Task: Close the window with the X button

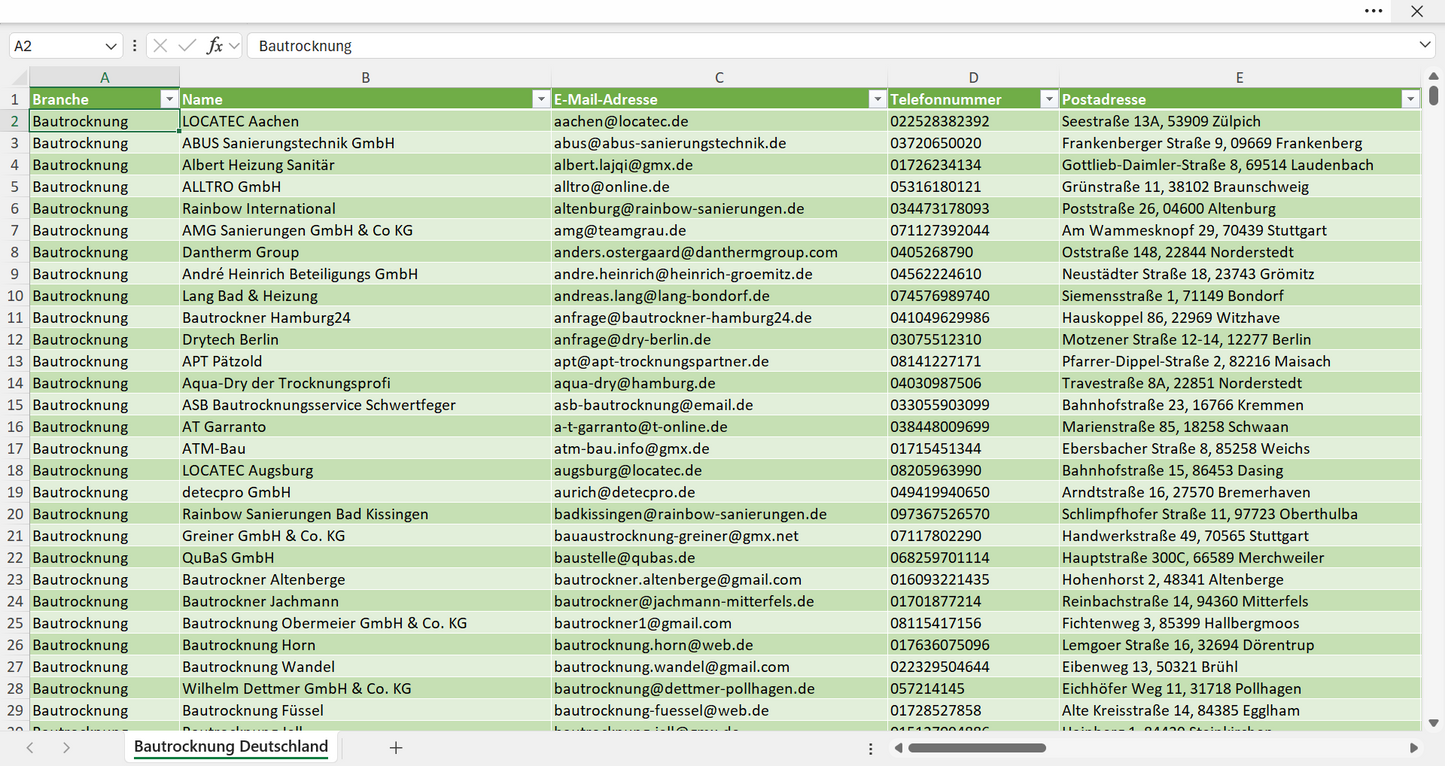Action: point(1417,11)
